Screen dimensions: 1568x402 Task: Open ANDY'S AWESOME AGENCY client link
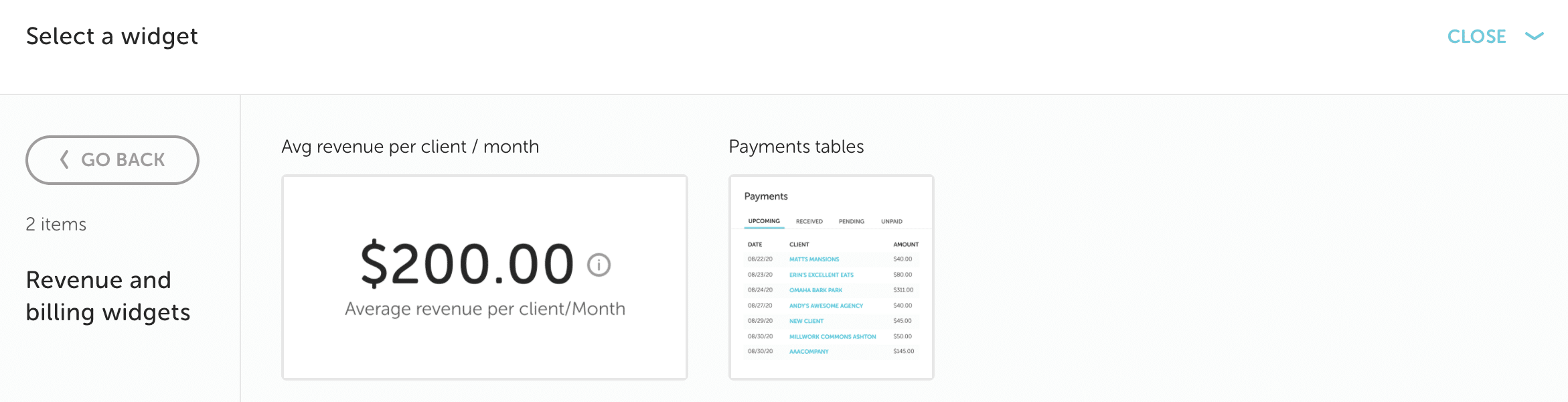pos(826,306)
